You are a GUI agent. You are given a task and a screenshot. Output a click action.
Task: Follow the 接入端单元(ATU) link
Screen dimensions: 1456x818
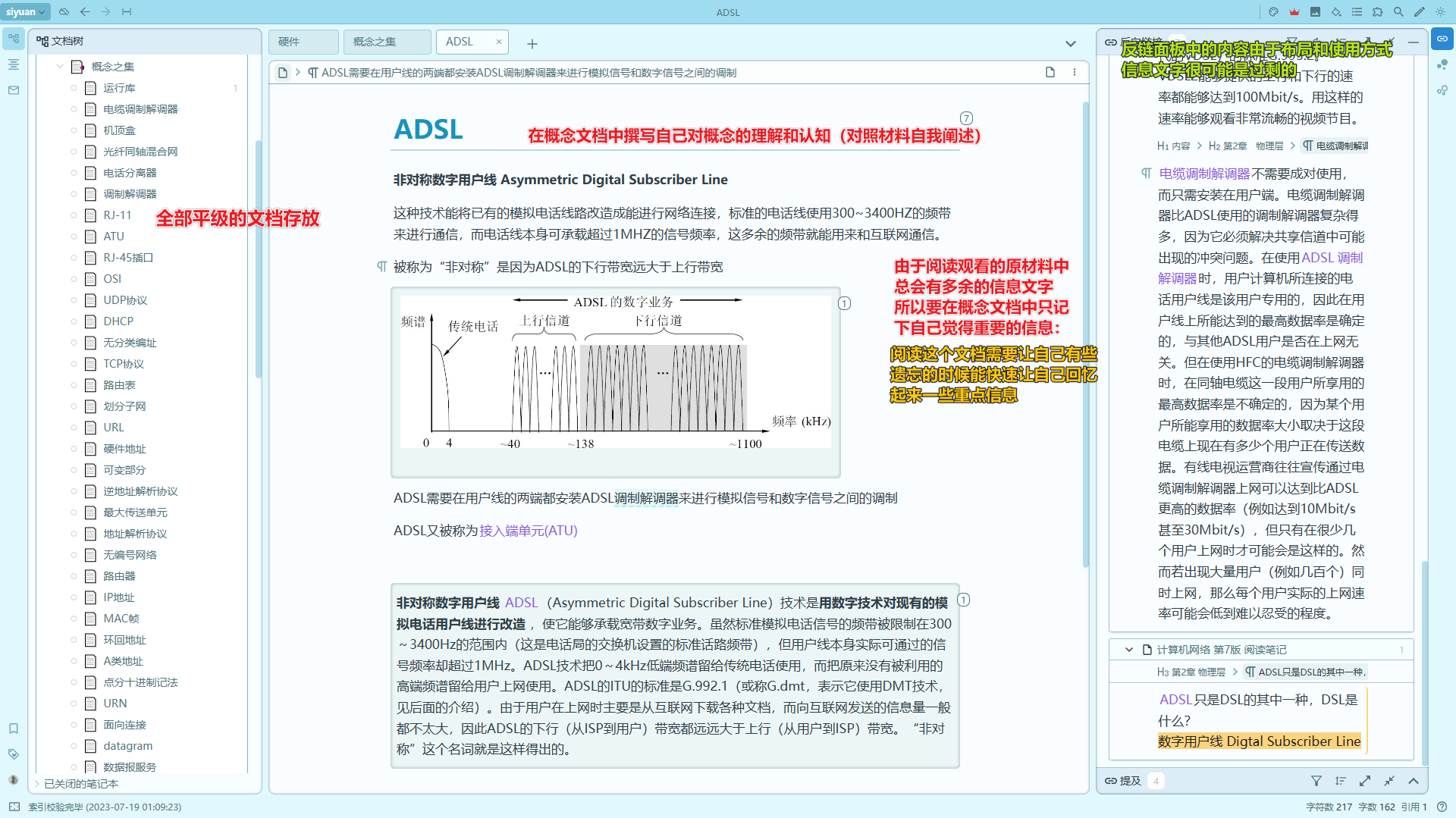(529, 531)
